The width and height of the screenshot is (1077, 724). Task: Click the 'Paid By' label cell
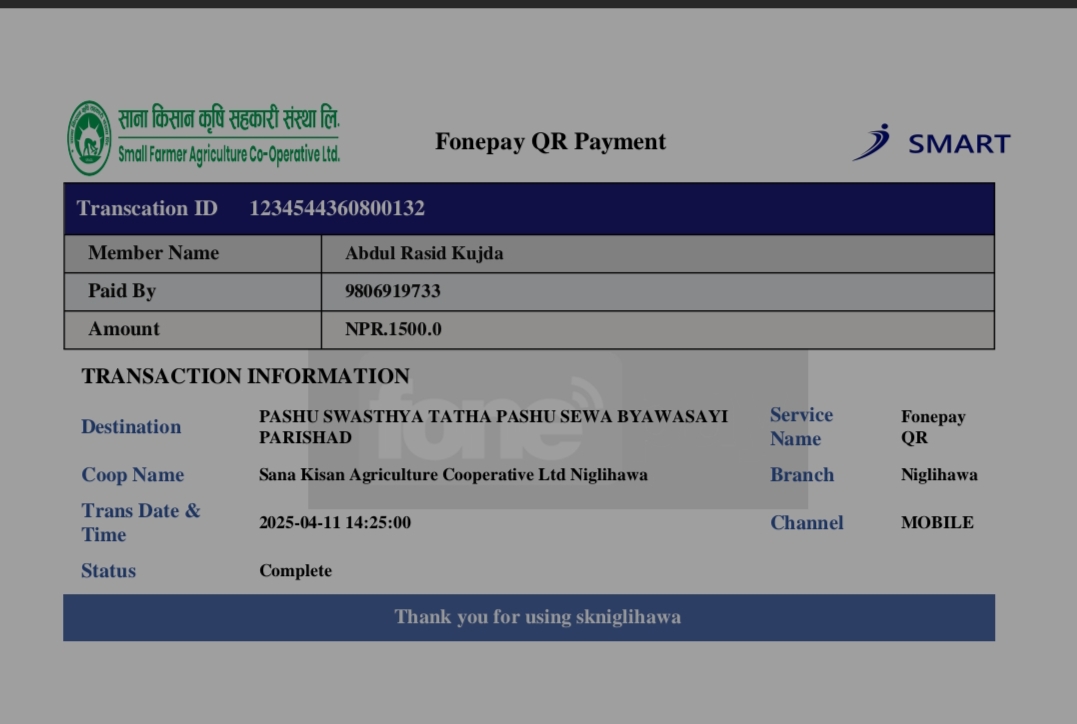(x=193, y=291)
